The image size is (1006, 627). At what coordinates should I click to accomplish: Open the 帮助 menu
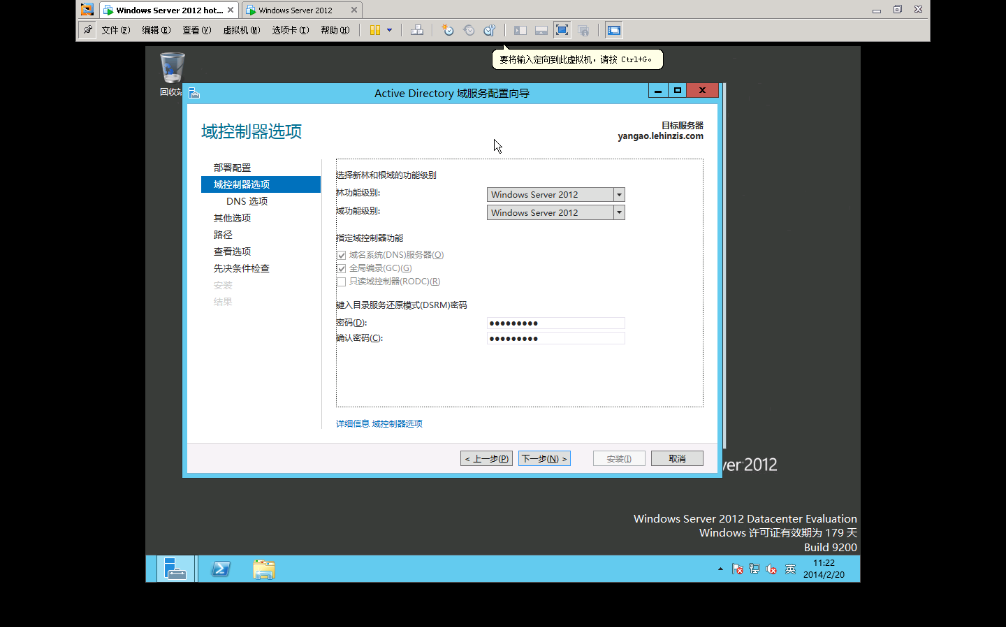(x=335, y=30)
